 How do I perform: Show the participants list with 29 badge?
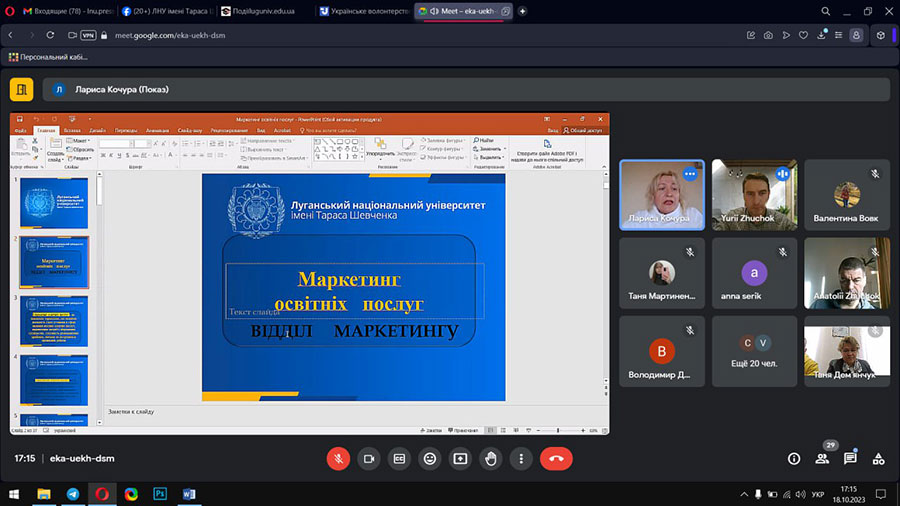click(x=822, y=458)
